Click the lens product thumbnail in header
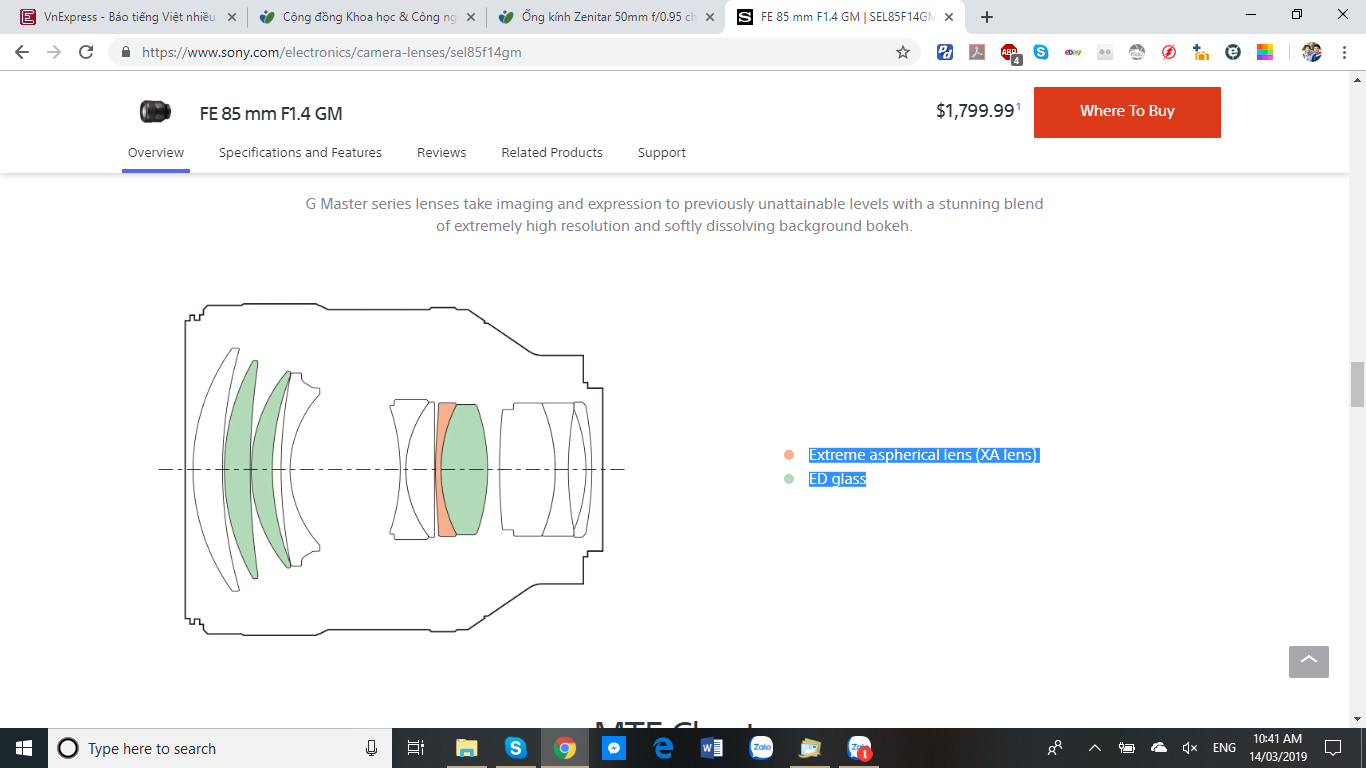Image resolution: width=1366 pixels, height=768 pixels. point(155,112)
